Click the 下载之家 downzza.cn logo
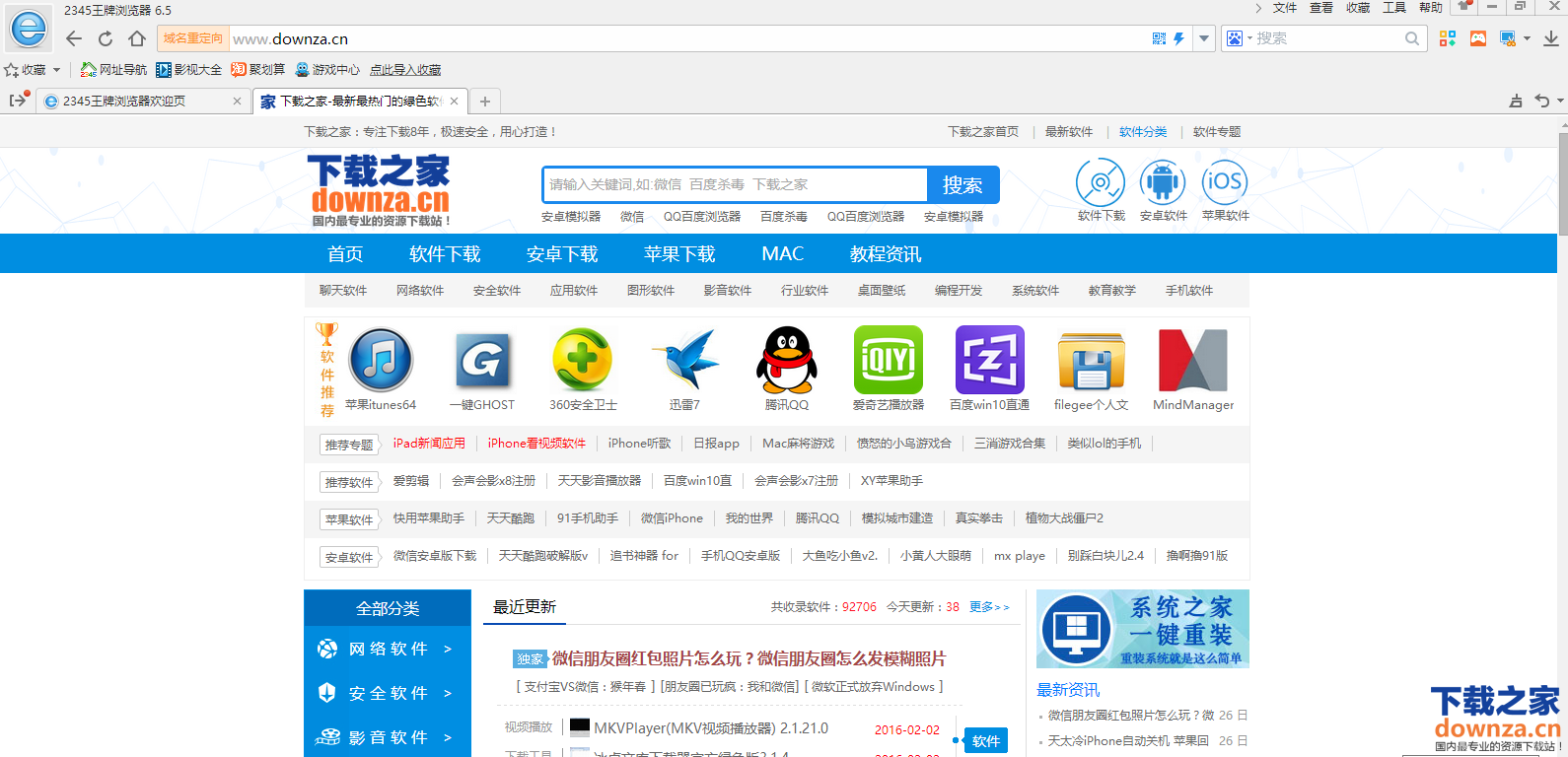 pyautogui.click(x=381, y=190)
